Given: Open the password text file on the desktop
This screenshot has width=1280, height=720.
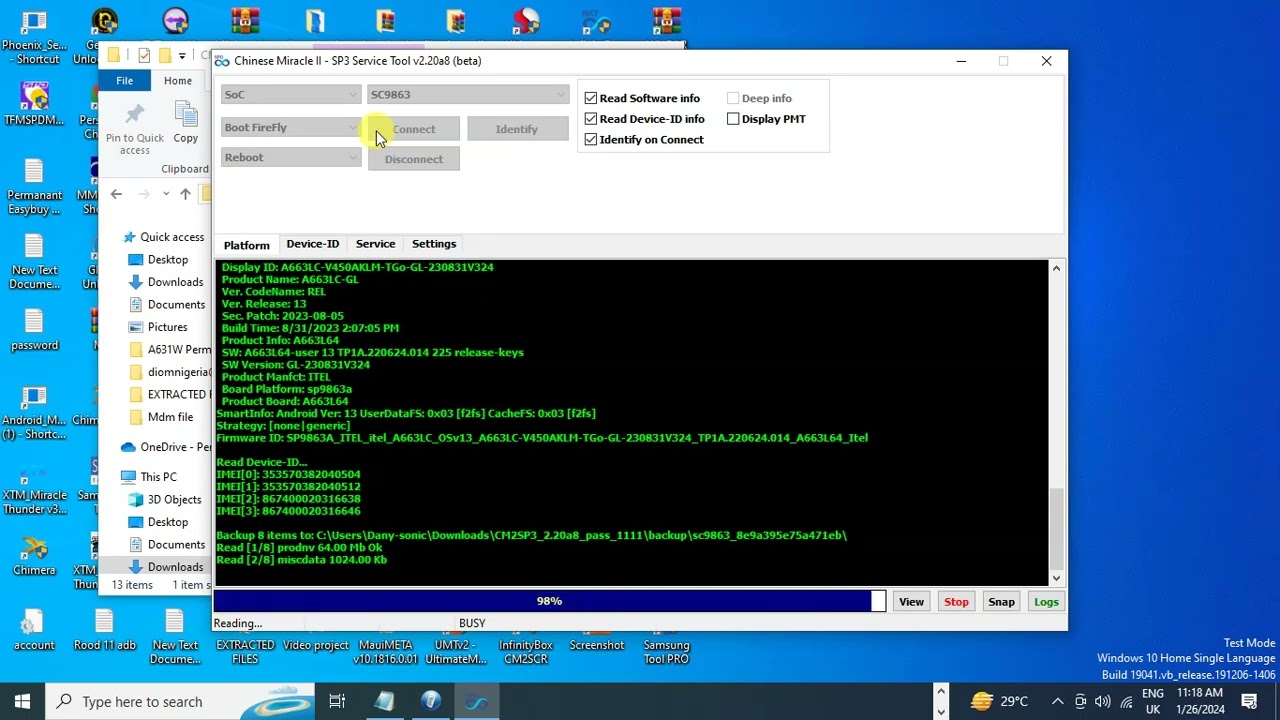Looking at the screenshot, I should (x=34, y=331).
